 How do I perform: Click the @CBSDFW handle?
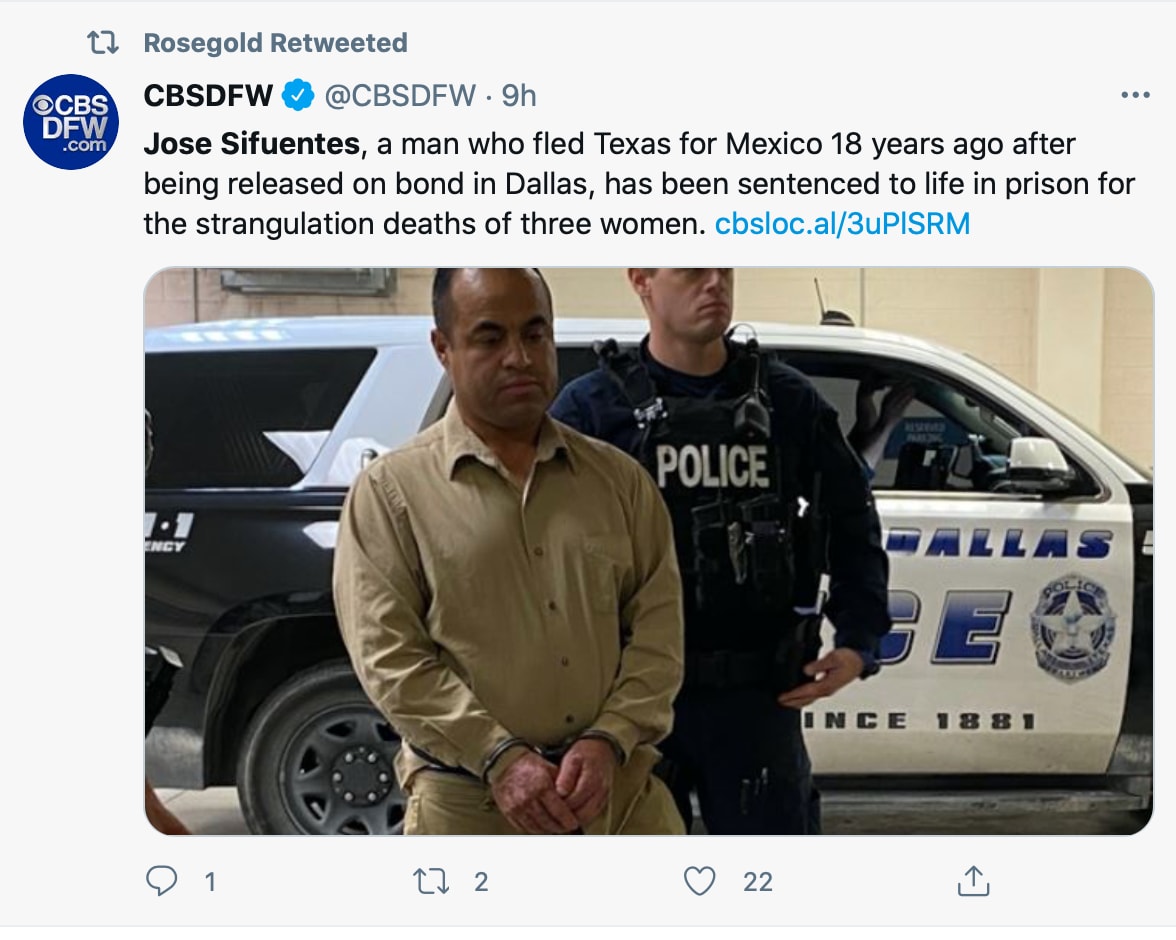(x=399, y=96)
